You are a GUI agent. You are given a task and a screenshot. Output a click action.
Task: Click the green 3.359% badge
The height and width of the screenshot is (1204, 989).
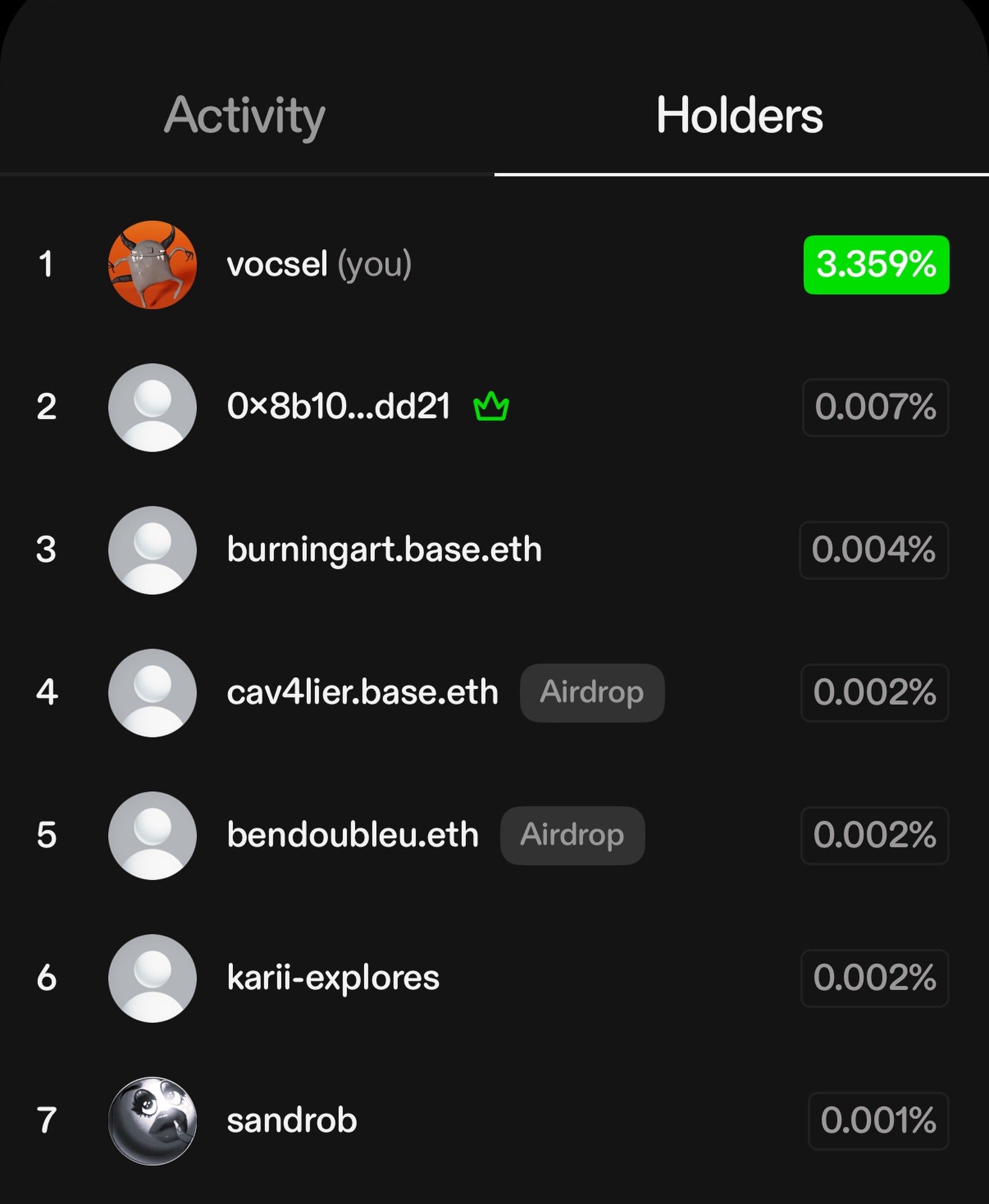[876, 264]
